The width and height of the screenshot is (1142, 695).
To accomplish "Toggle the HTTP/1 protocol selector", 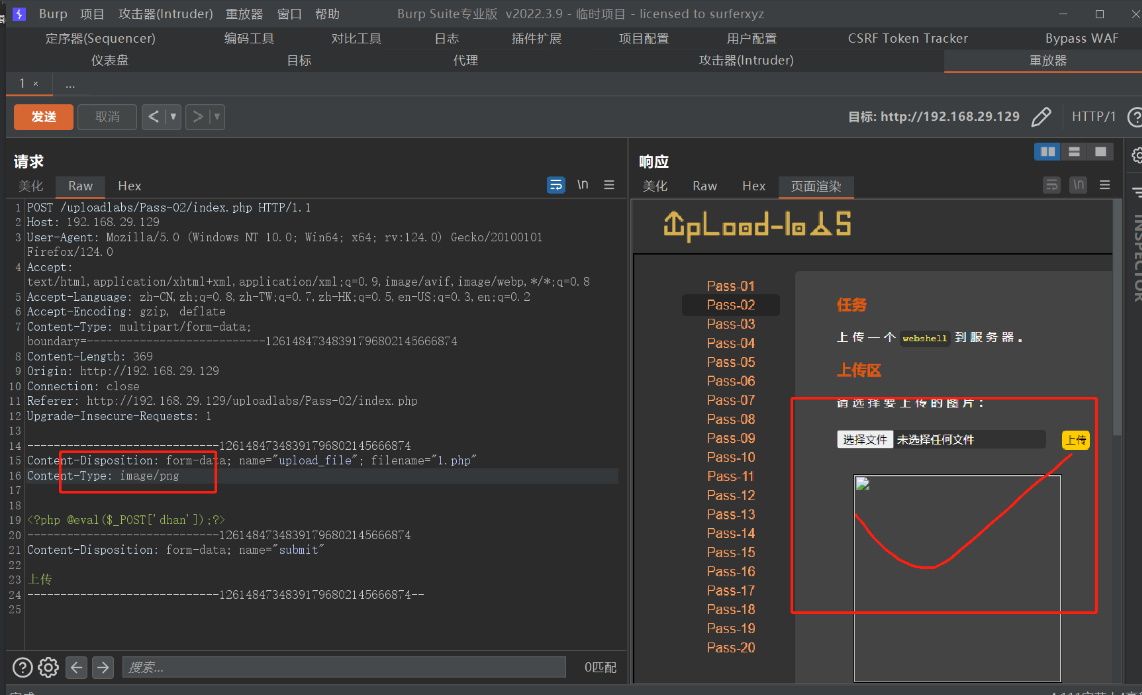I will tap(1093, 117).
